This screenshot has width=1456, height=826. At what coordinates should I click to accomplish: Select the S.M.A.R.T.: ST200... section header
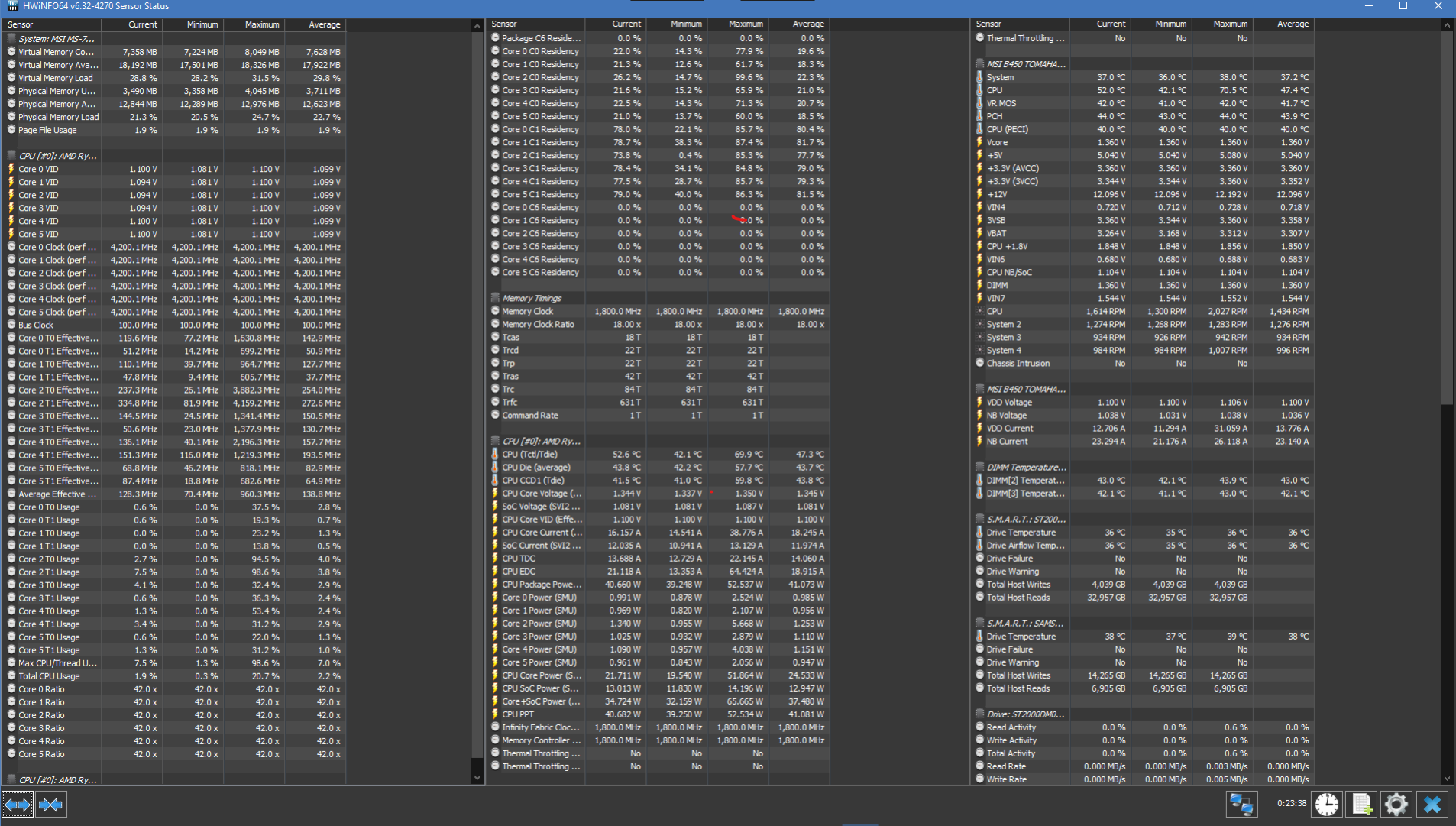click(x=1143, y=520)
